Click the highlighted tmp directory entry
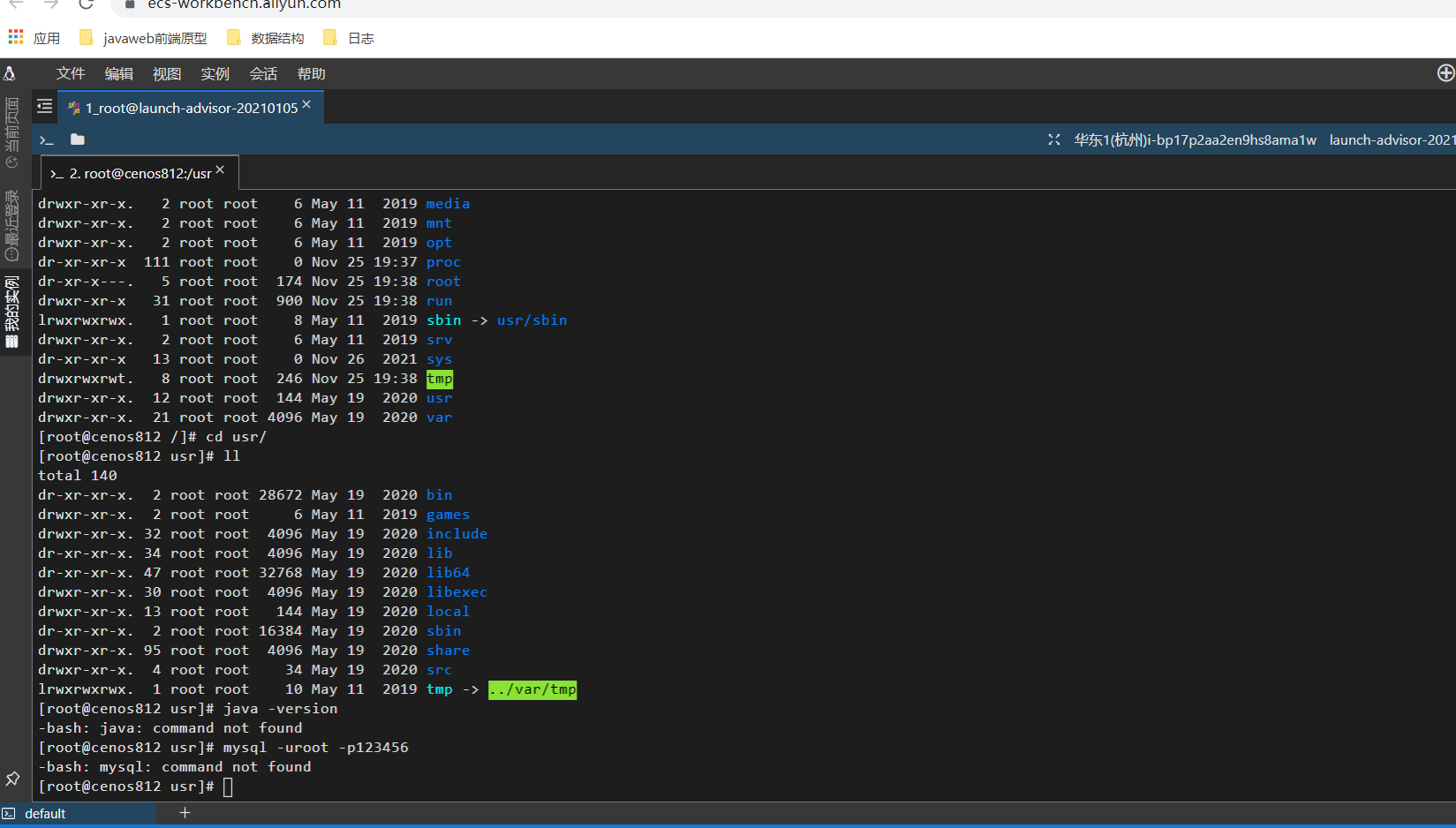Image resolution: width=1456 pixels, height=828 pixels. coord(440,379)
